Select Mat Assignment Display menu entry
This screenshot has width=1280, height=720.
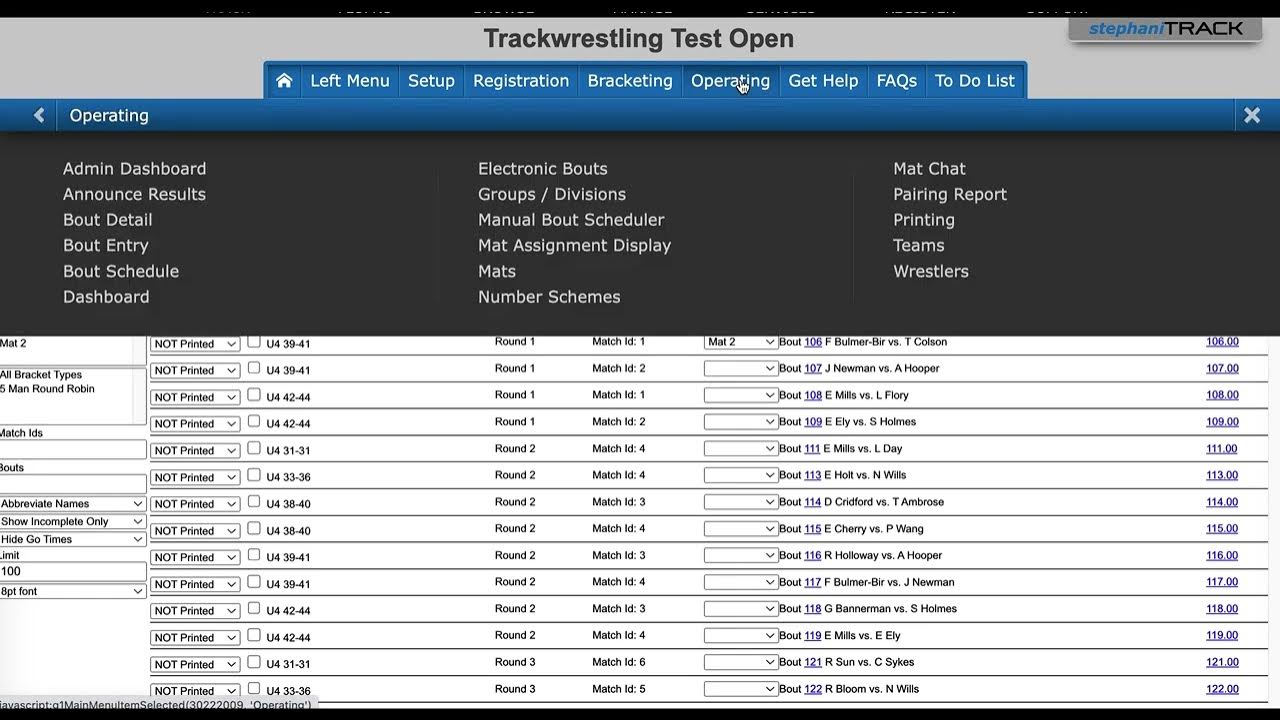pos(574,245)
